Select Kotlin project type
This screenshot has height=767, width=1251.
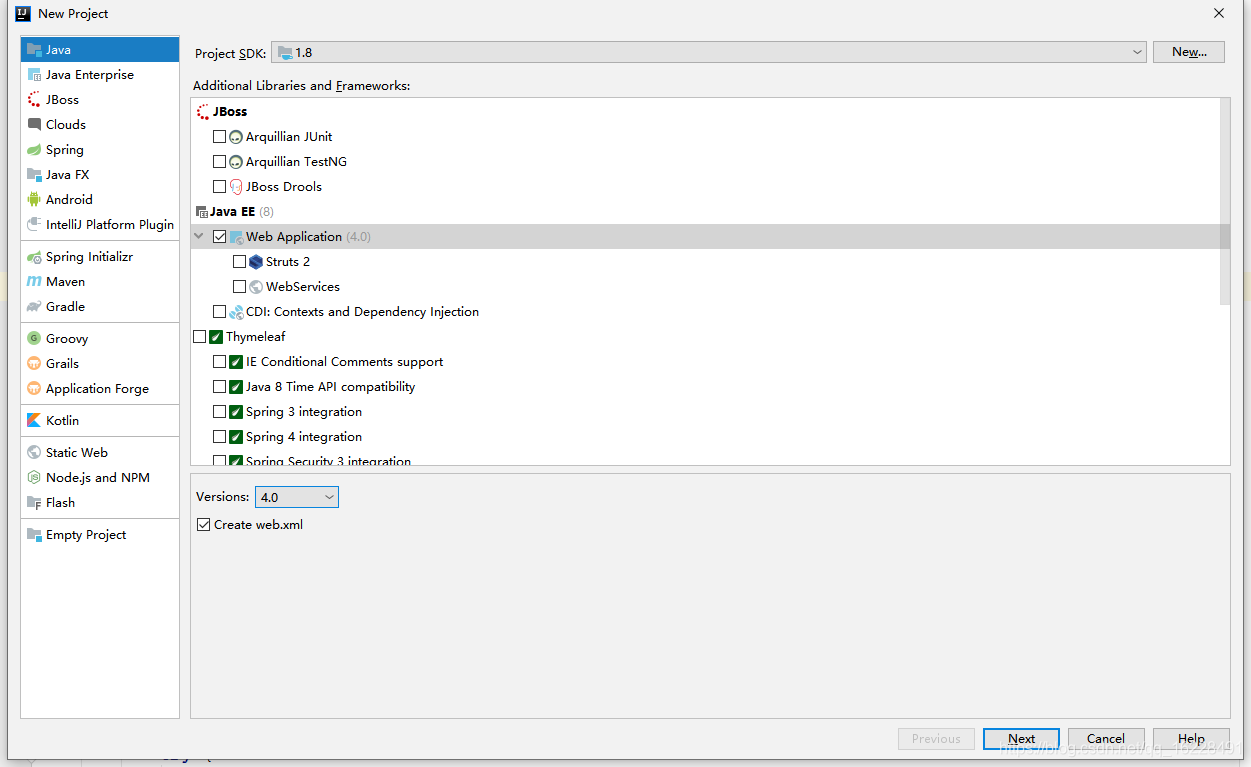99,420
